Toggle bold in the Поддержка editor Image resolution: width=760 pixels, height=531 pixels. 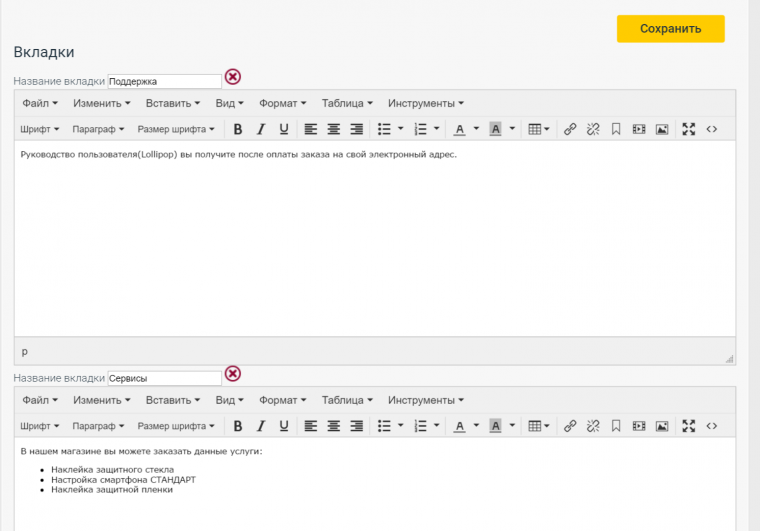(x=238, y=129)
